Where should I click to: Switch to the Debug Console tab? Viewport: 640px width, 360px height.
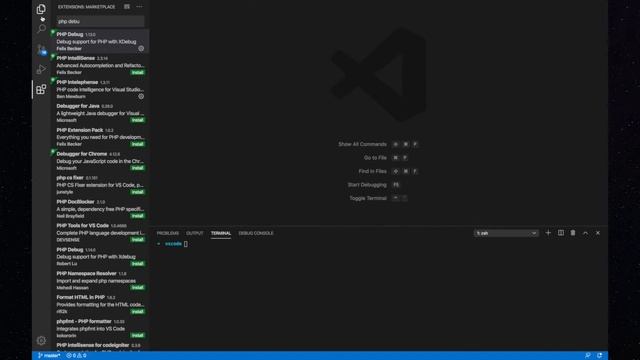[256, 233]
